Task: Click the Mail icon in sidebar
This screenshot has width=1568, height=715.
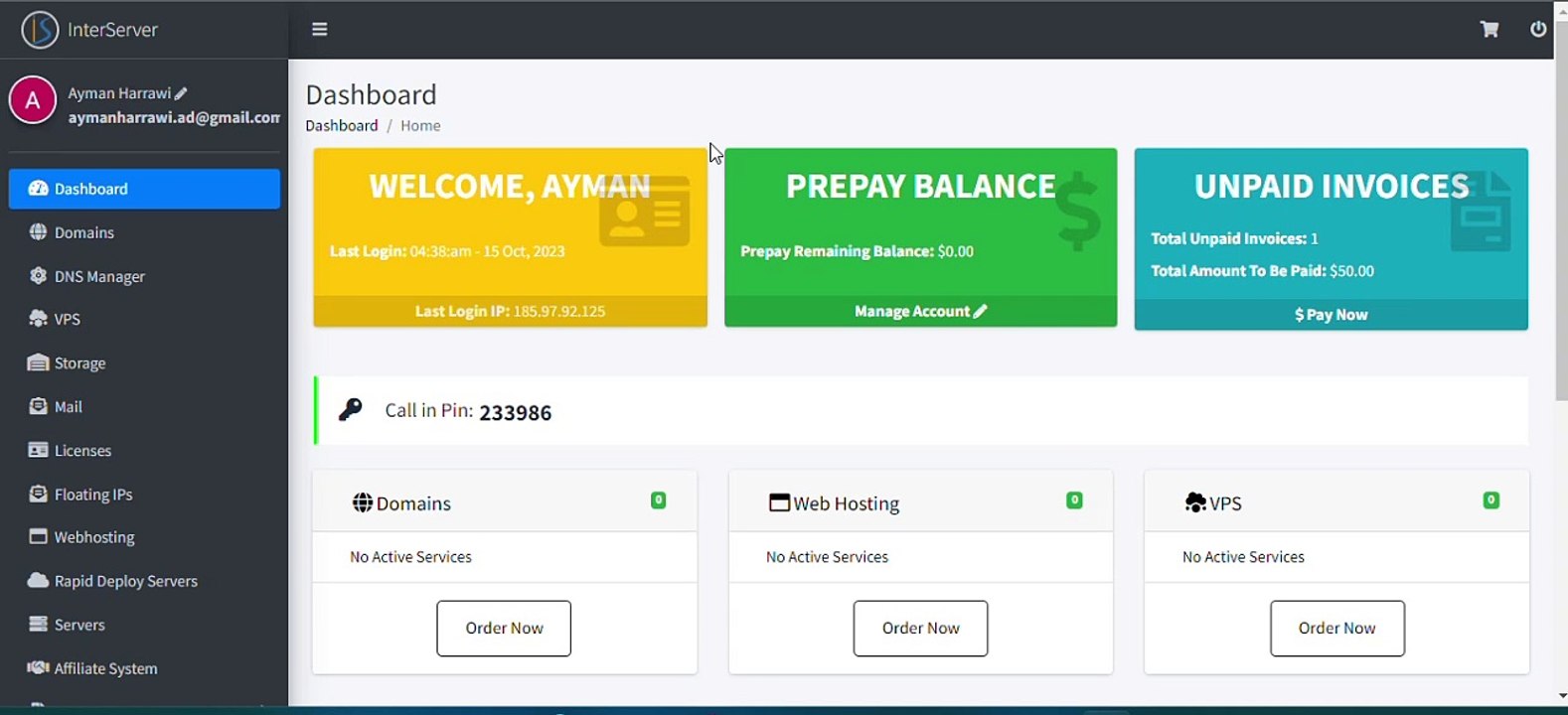Action: (39, 406)
